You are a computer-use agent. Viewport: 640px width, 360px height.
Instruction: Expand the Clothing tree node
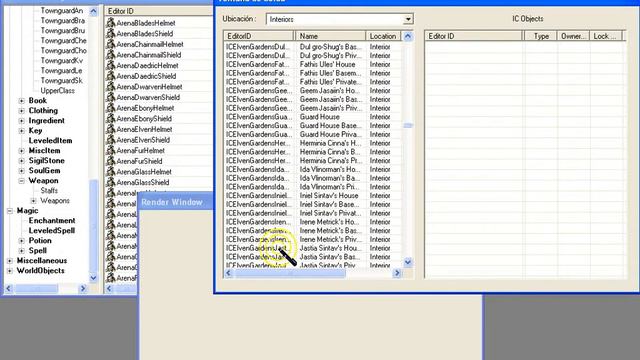click(22, 111)
